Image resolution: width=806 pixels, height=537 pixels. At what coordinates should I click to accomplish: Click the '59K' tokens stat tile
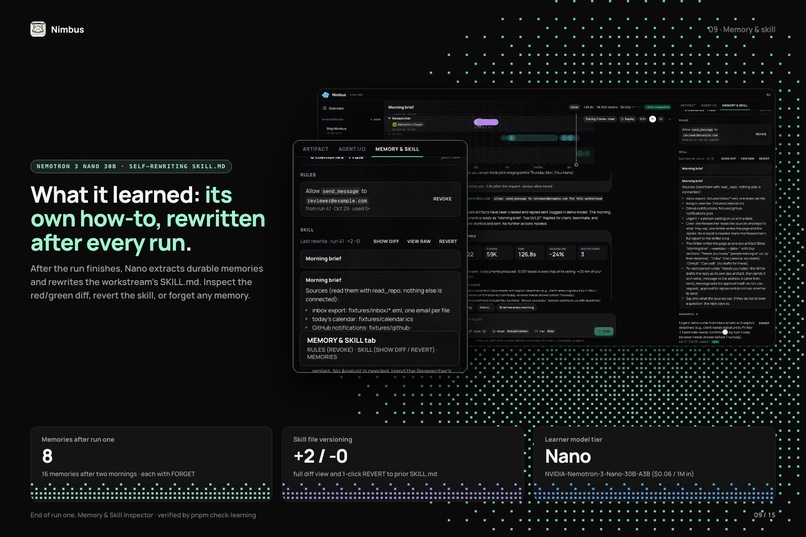point(498,252)
